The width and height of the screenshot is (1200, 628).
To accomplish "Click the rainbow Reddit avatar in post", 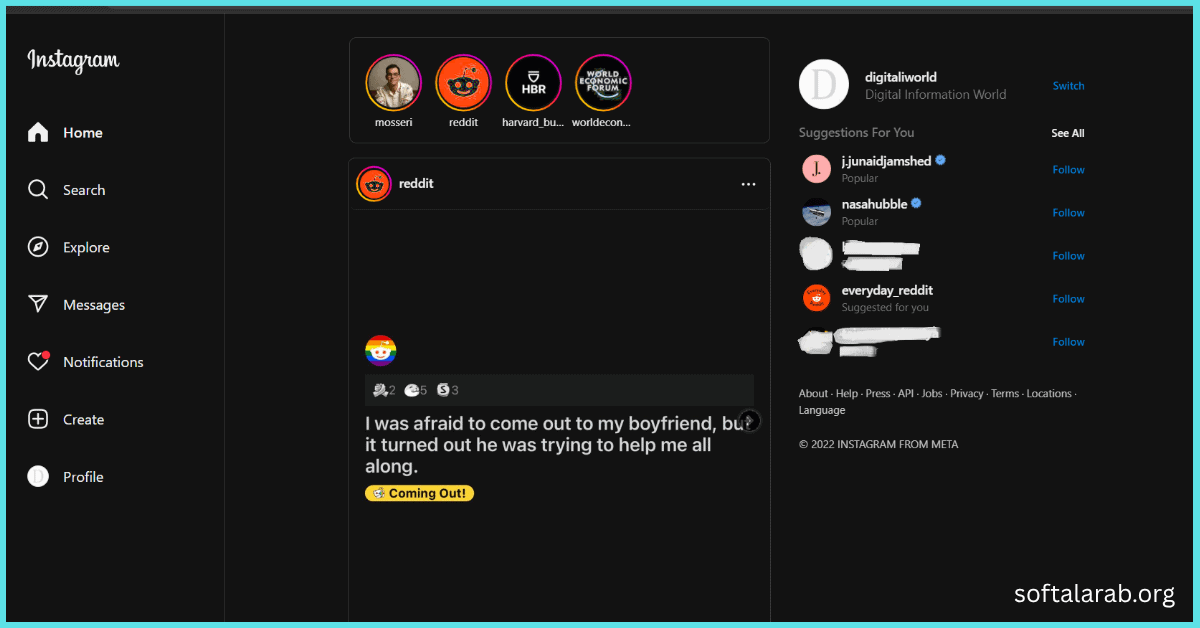I will pos(381,351).
